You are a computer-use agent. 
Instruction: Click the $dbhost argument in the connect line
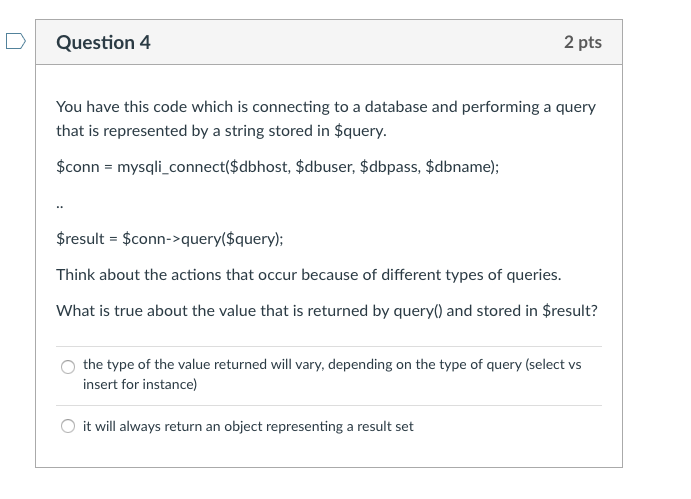tap(260, 167)
